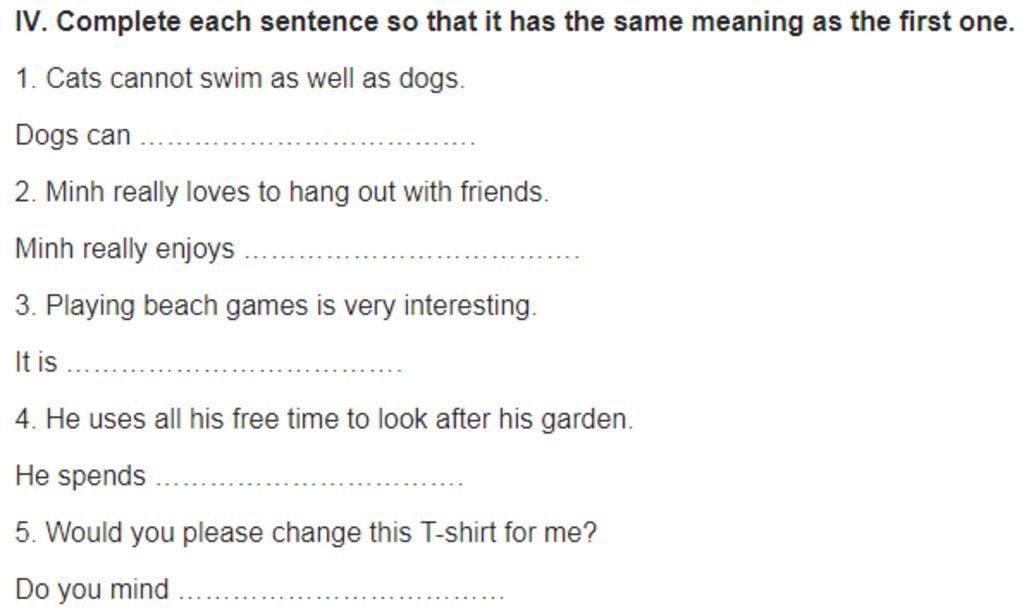Click the words 'He spends'
The height and width of the screenshot is (616, 1024).
point(80,476)
